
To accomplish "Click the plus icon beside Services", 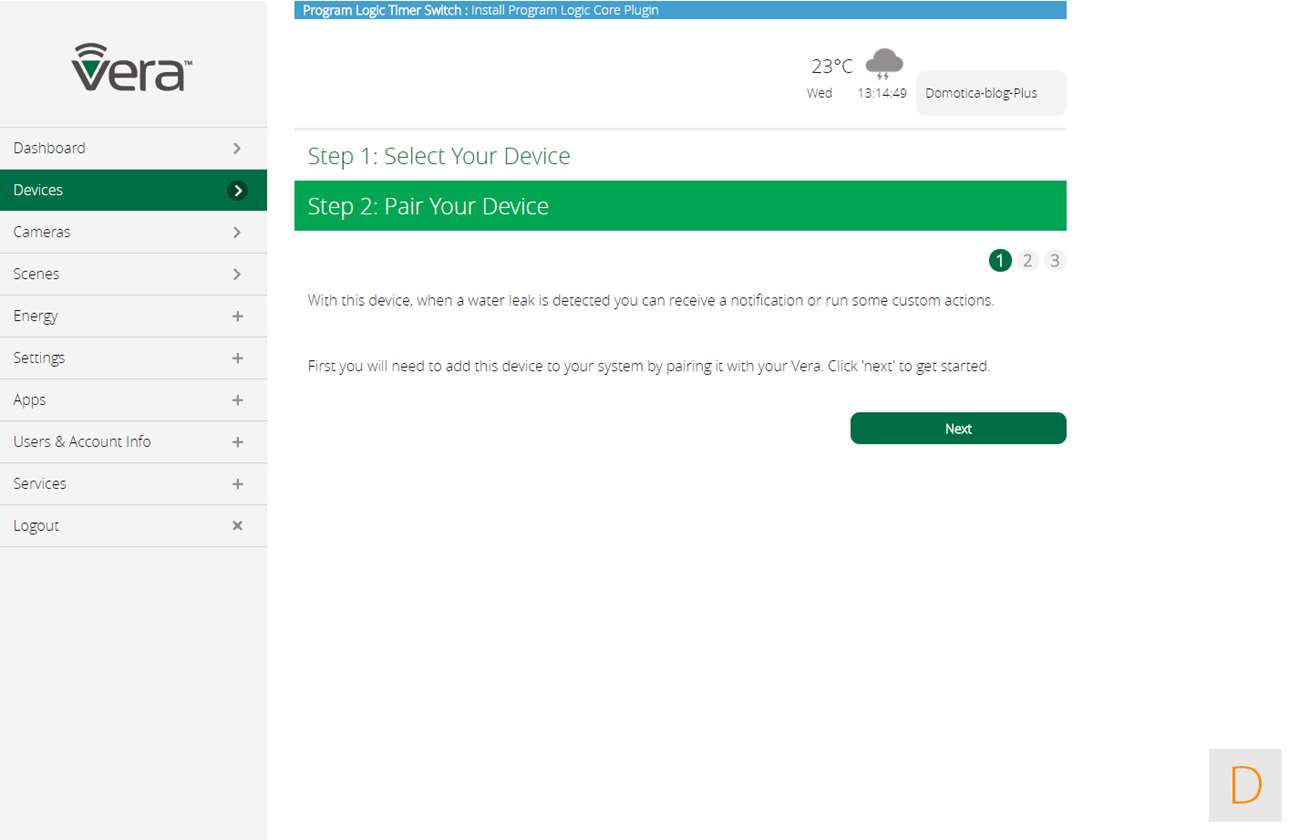I will 237,484.
